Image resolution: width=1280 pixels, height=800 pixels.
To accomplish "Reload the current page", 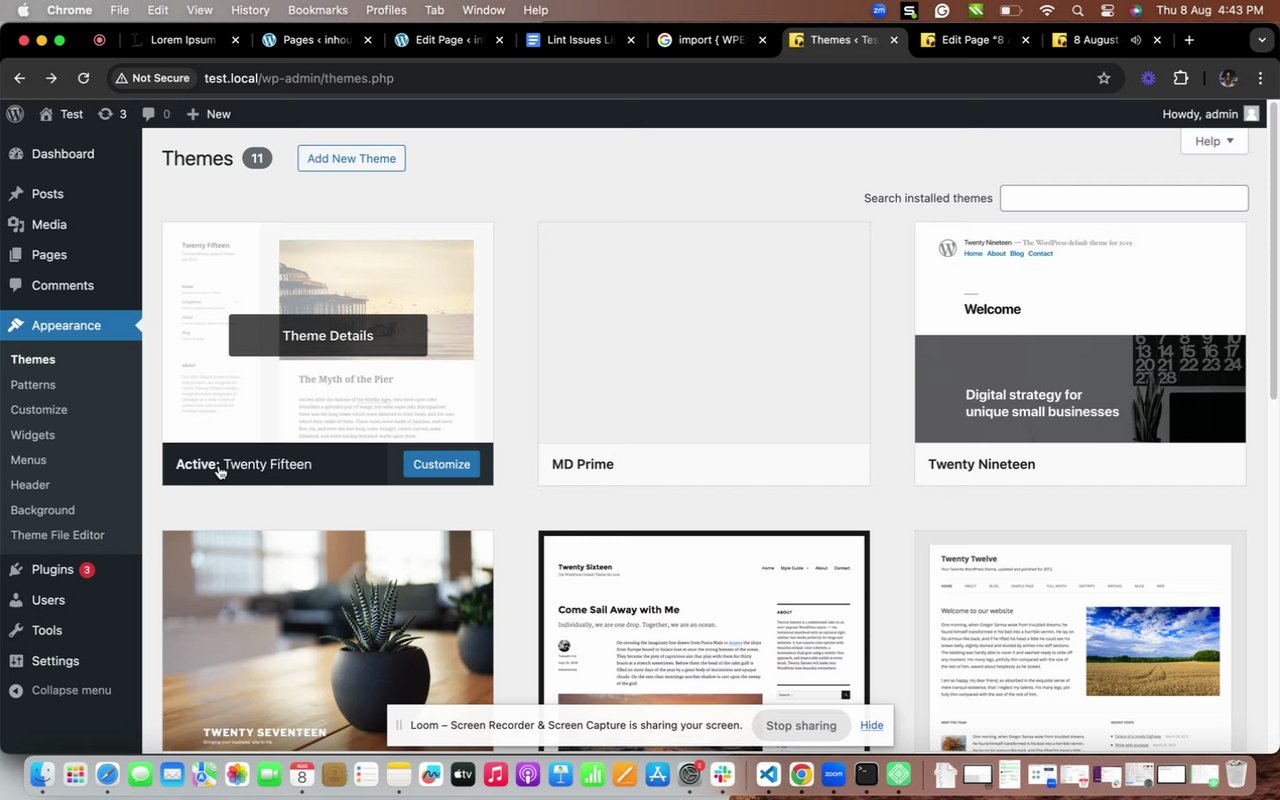I will point(84,78).
